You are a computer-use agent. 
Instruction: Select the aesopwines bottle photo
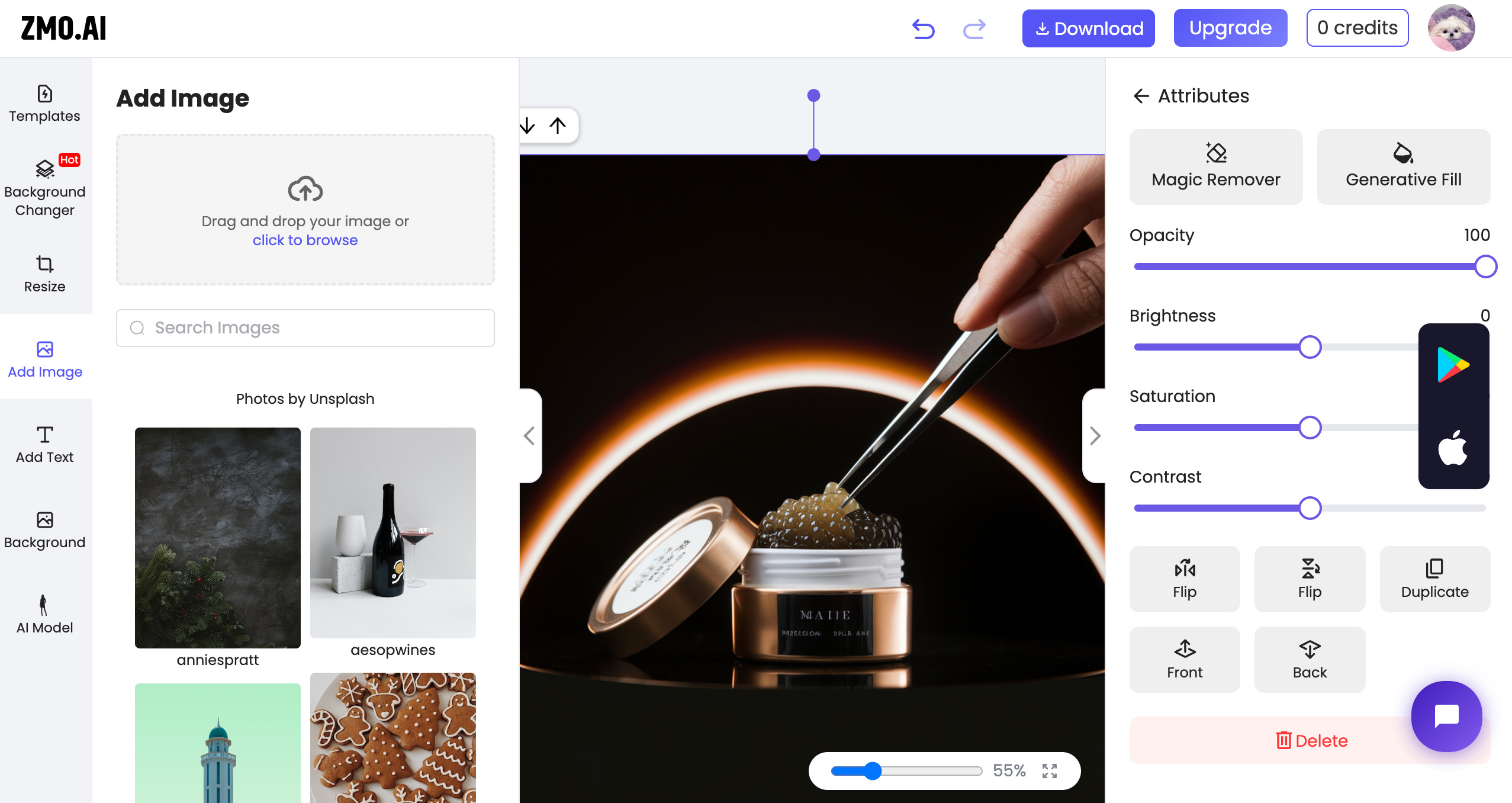click(393, 533)
